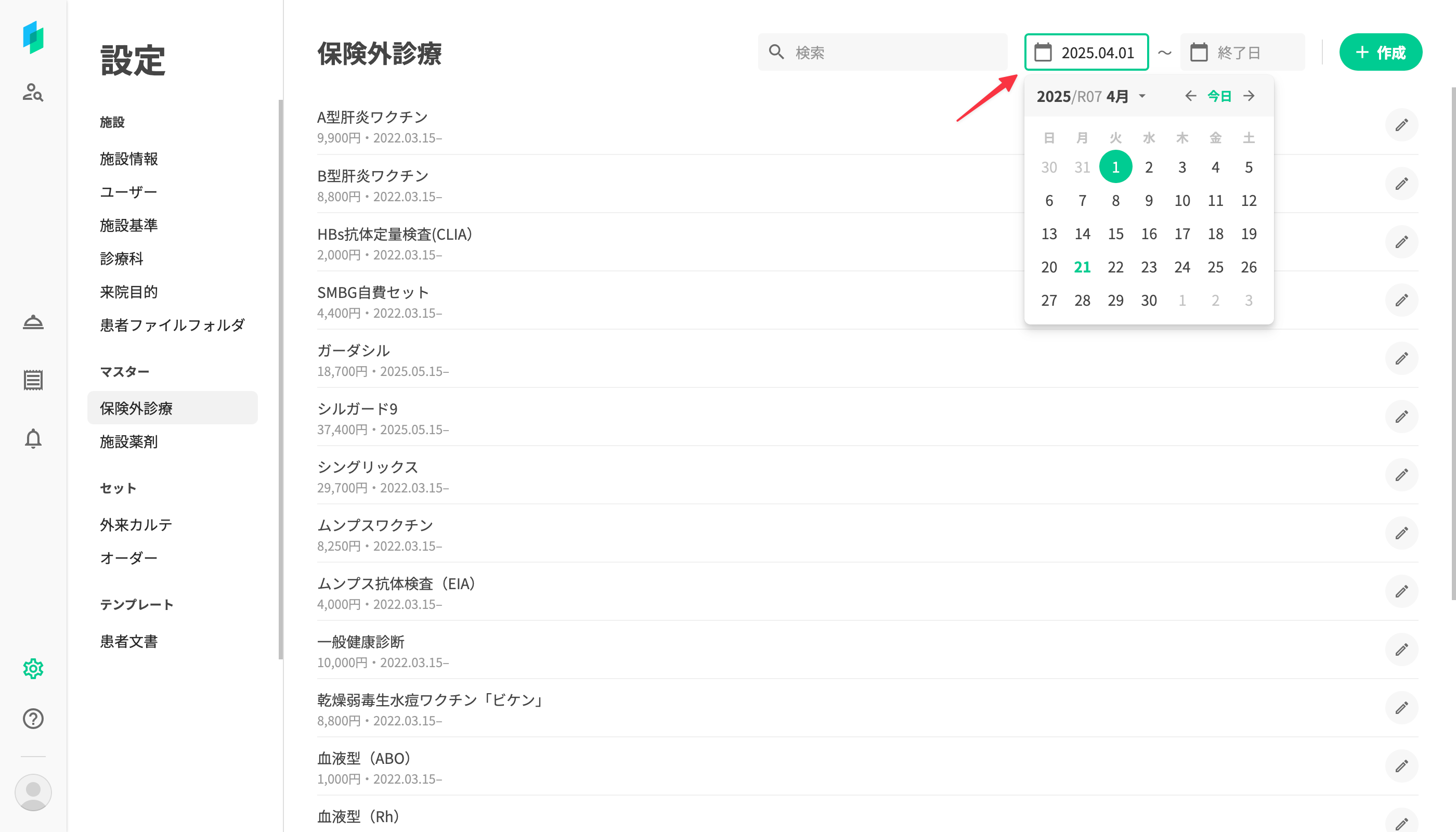The height and width of the screenshot is (832, 1456).
Task: Click the 検索 search field
Action: point(882,53)
